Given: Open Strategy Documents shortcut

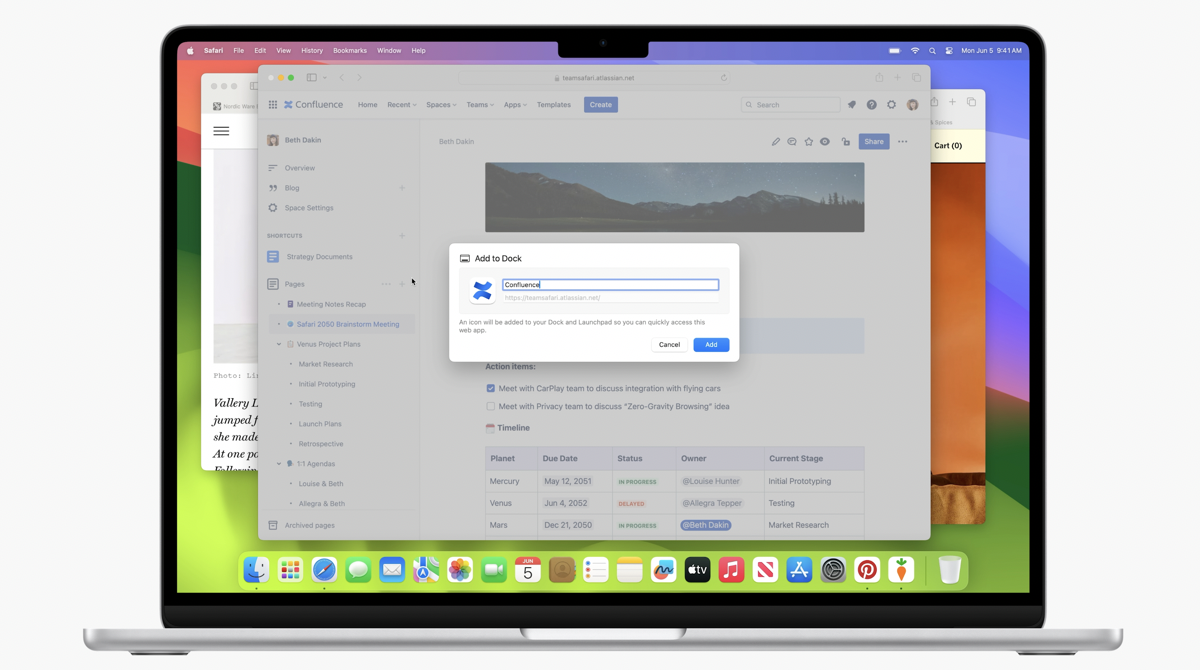Looking at the screenshot, I should (319, 257).
